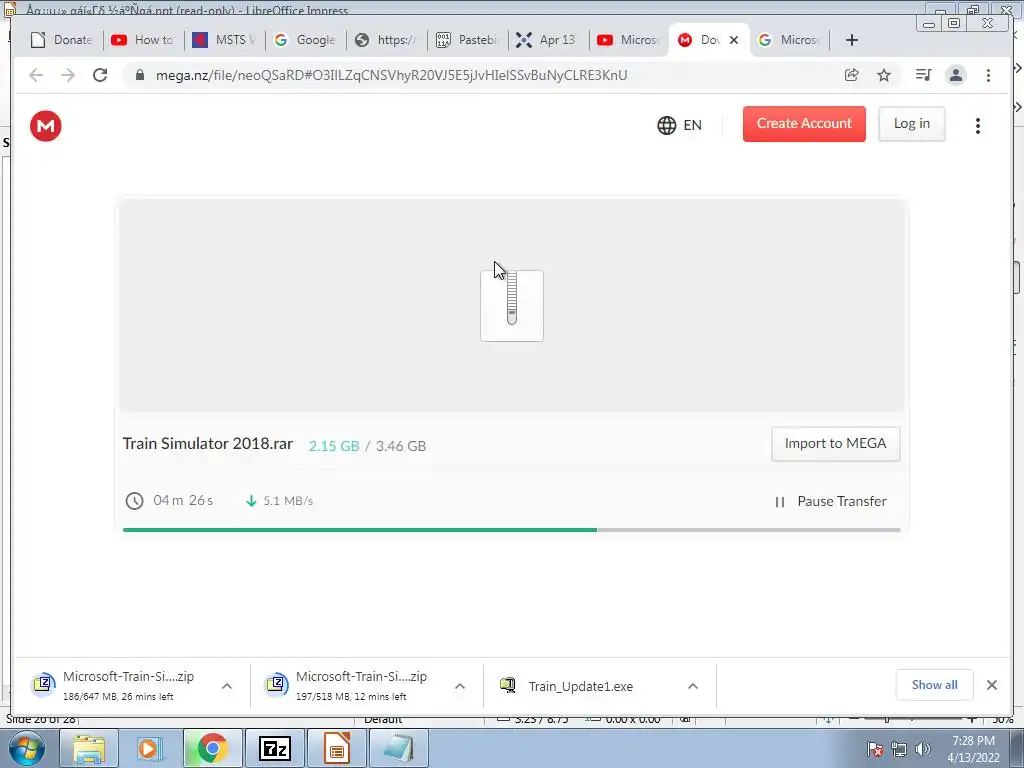Open the Windows Start button
Image resolution: width=1024 pixels, height=768 pixels.
27,748
